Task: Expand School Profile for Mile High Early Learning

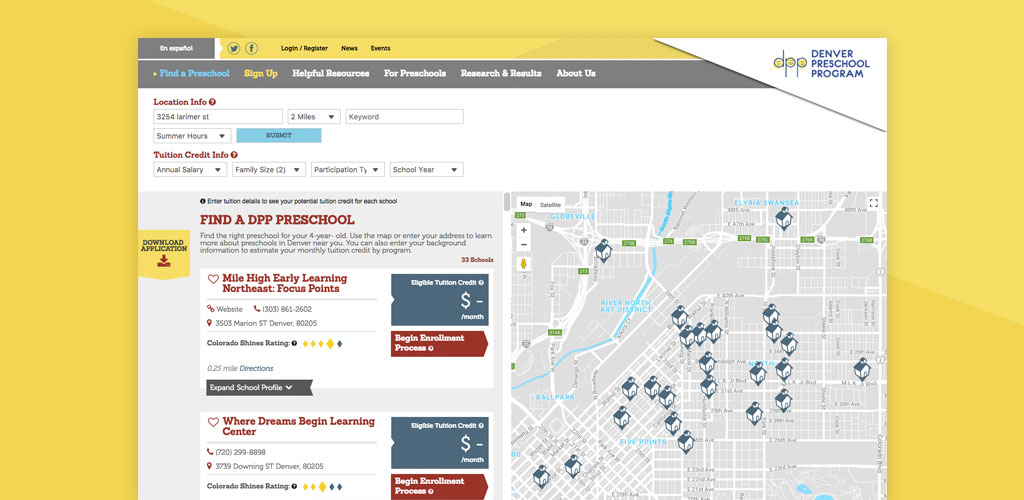Action: (259, 388)
